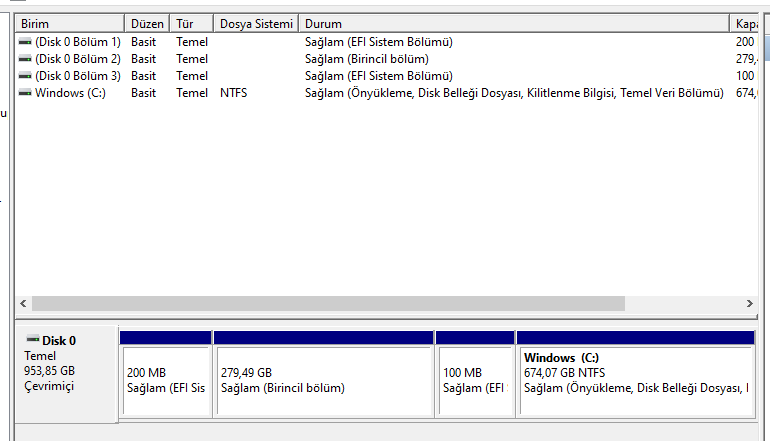Click the Düzen column header
Screen dimensions: 770x441
148,22
